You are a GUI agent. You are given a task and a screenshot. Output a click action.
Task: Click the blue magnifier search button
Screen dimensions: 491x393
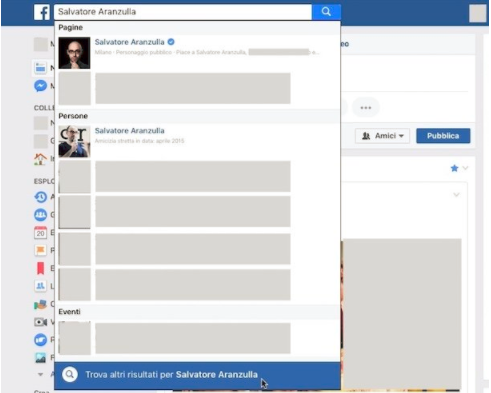pyautogui.click(x=326, y=12)
